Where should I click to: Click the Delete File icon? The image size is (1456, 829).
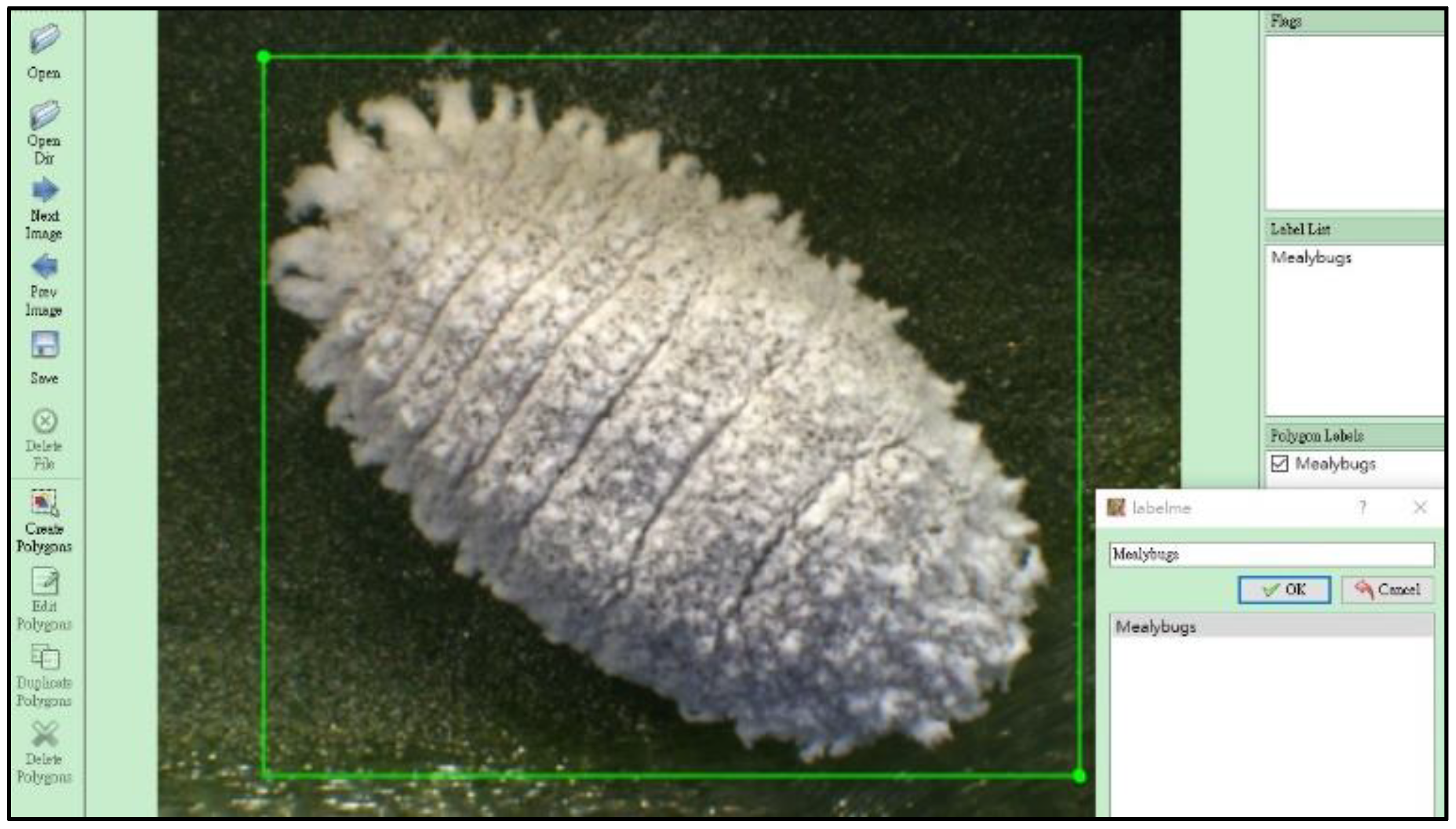click(45, 421)
